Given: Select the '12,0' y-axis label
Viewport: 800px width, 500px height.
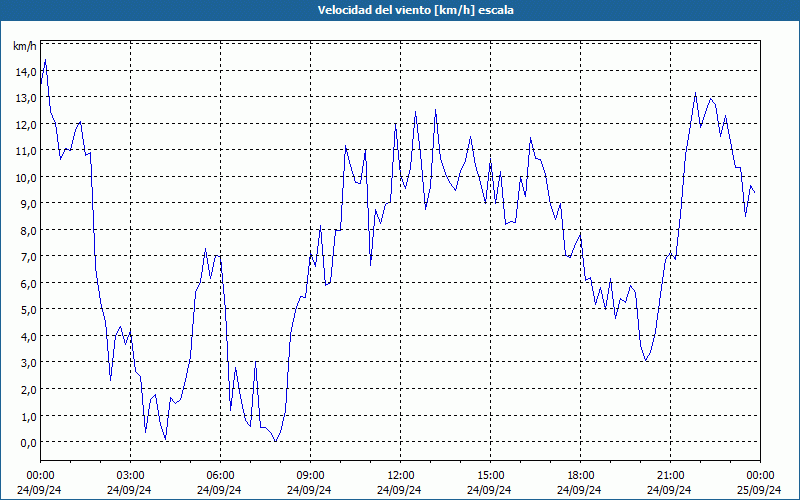Looking at the screenshot, I should pyautogui.click(x=26, y=124).
